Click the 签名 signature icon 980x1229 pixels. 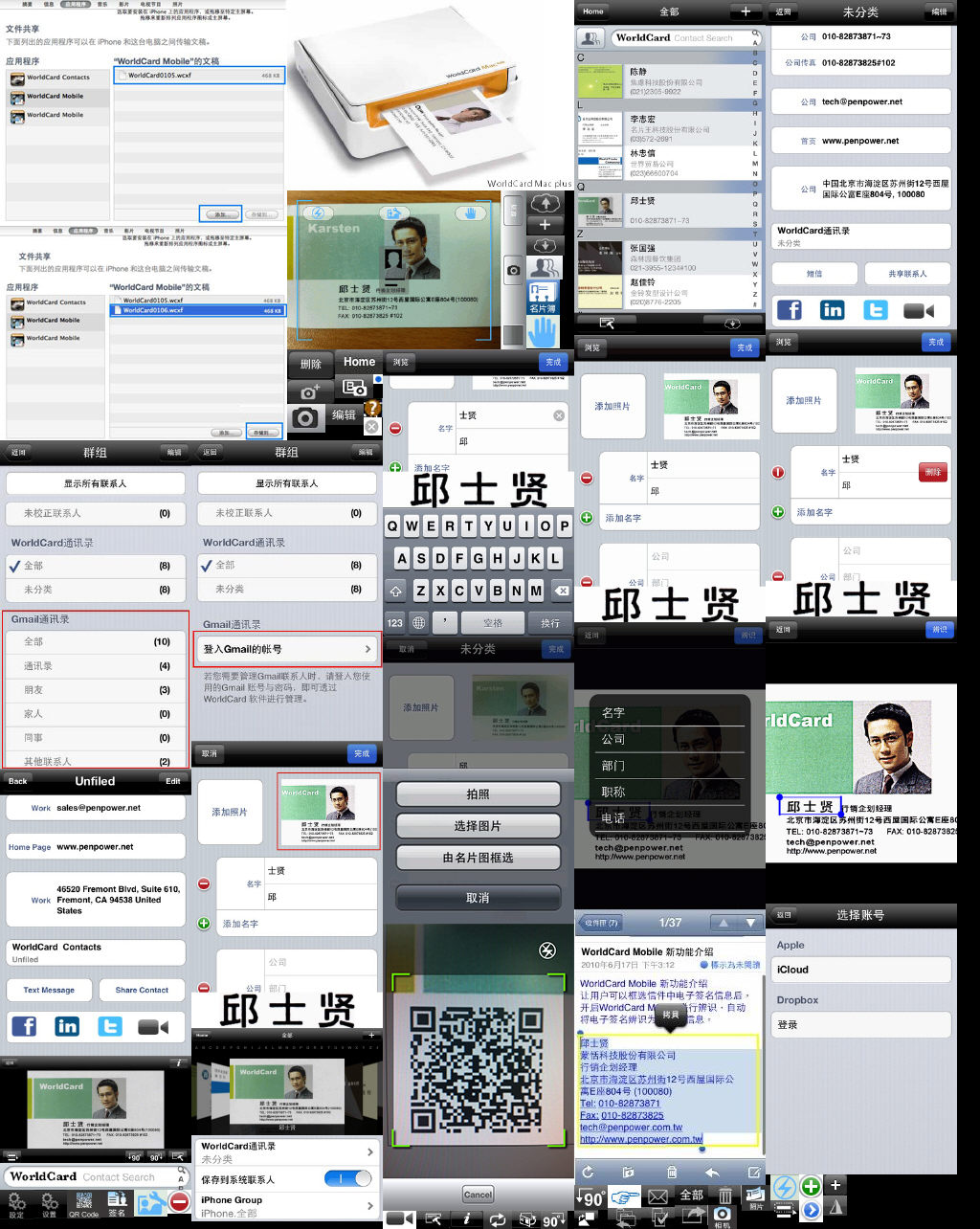pos(117,1202)
